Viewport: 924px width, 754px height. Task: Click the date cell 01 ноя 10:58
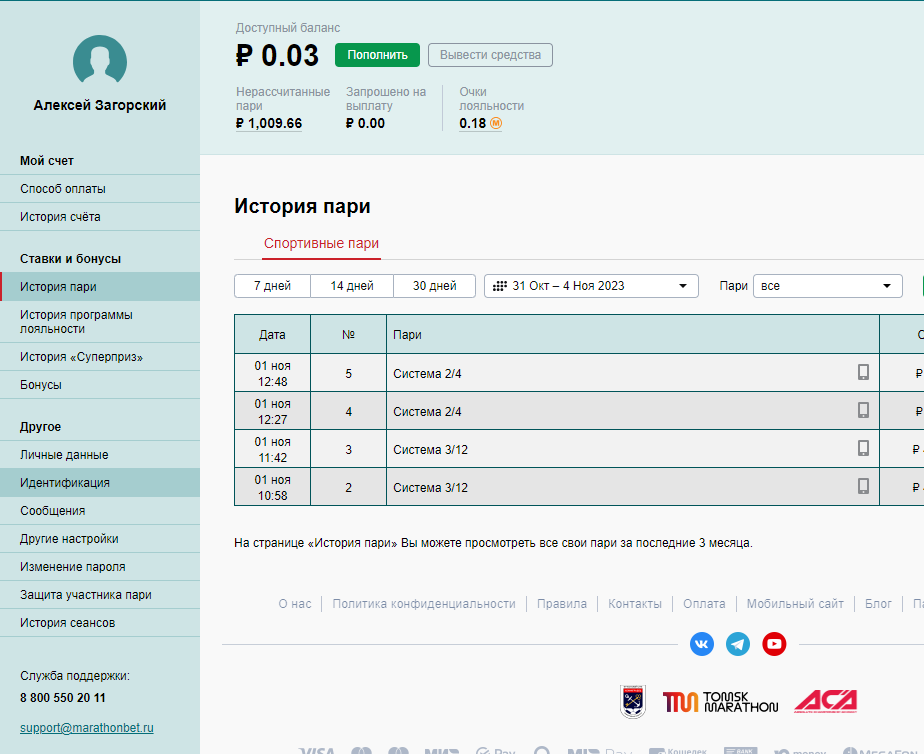(x=272, y=488)
